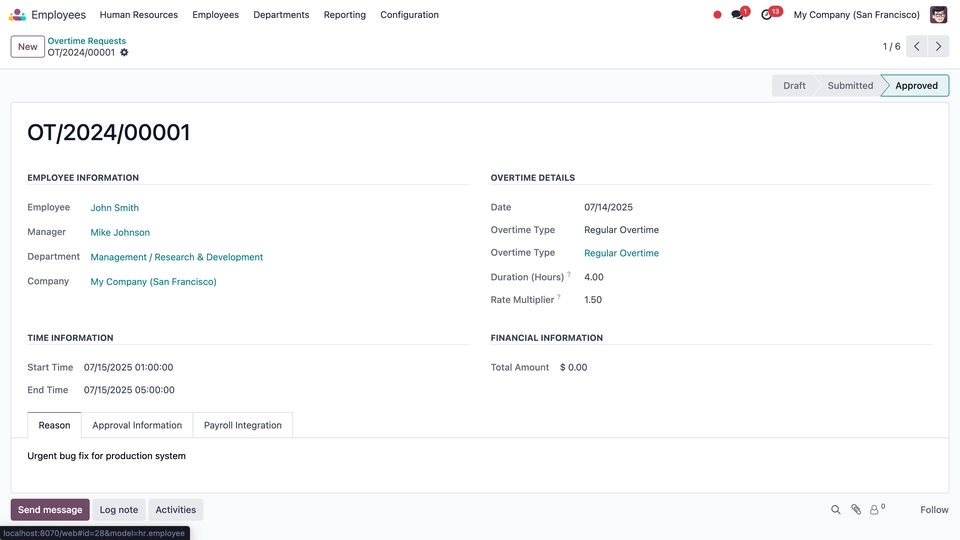Click the duration value 4.00
Image resolution: width=960 pixels, height=540 pixels.
[594, 277]
